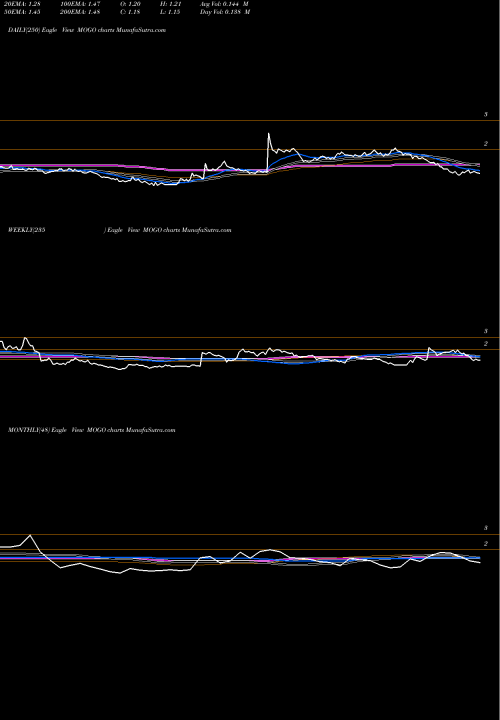Click the open price O: 1.20
This screenshot has width=500, height=720.
pos(130,4)
